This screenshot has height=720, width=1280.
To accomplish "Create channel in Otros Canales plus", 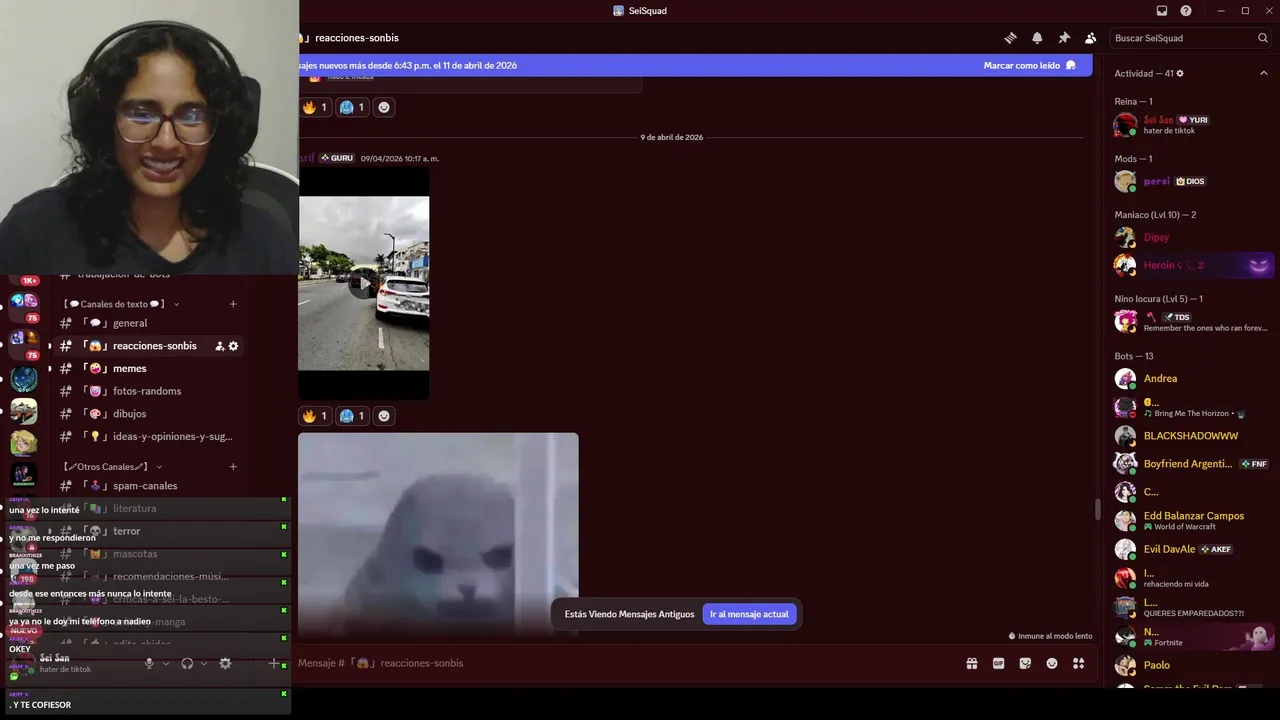I will [x=233, y=467].
